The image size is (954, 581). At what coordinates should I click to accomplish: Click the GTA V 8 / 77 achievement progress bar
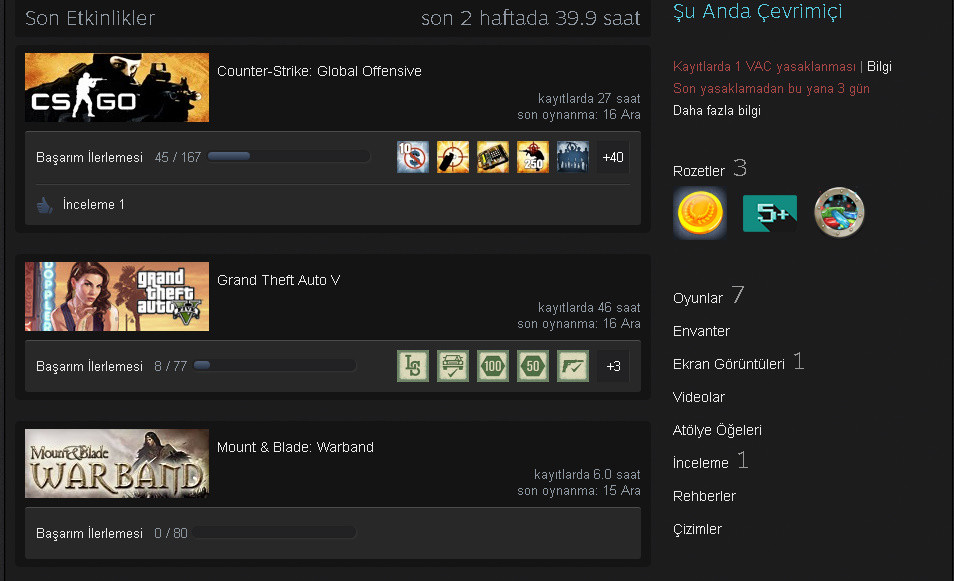[x=274, y=365]
